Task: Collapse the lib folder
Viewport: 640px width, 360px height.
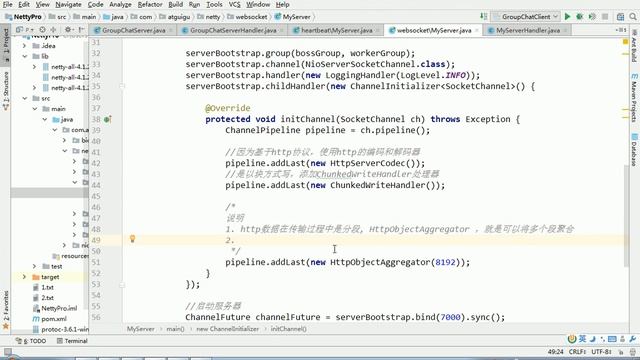Action: point(24,56)
